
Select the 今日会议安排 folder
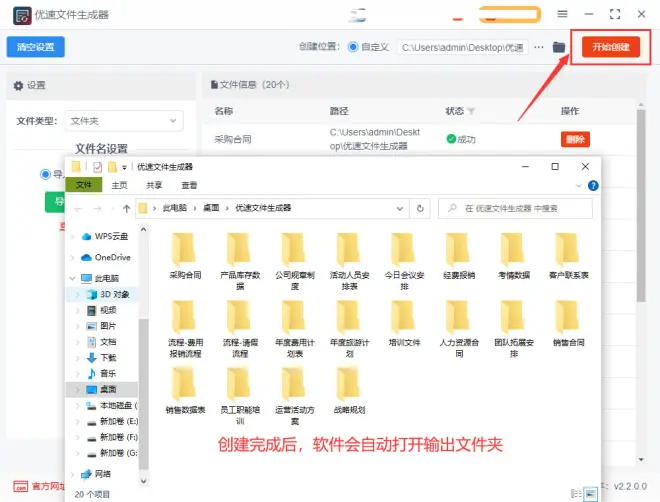pos(404,261)
